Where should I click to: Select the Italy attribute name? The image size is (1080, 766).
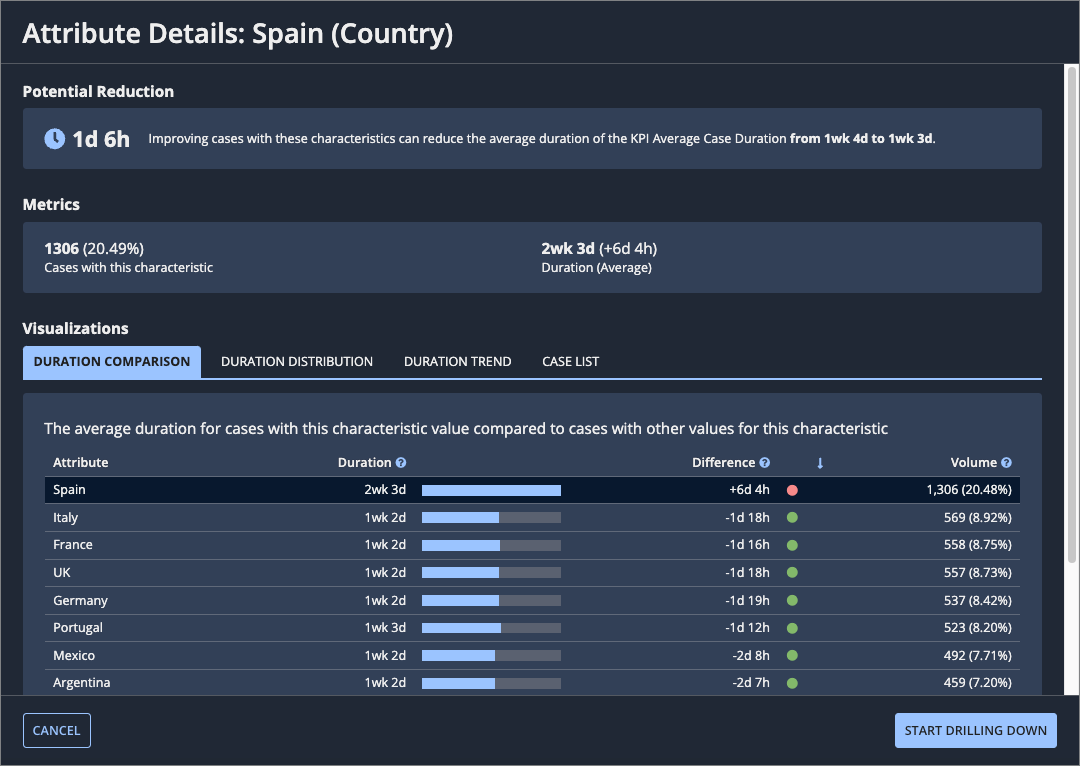[65, 517]
